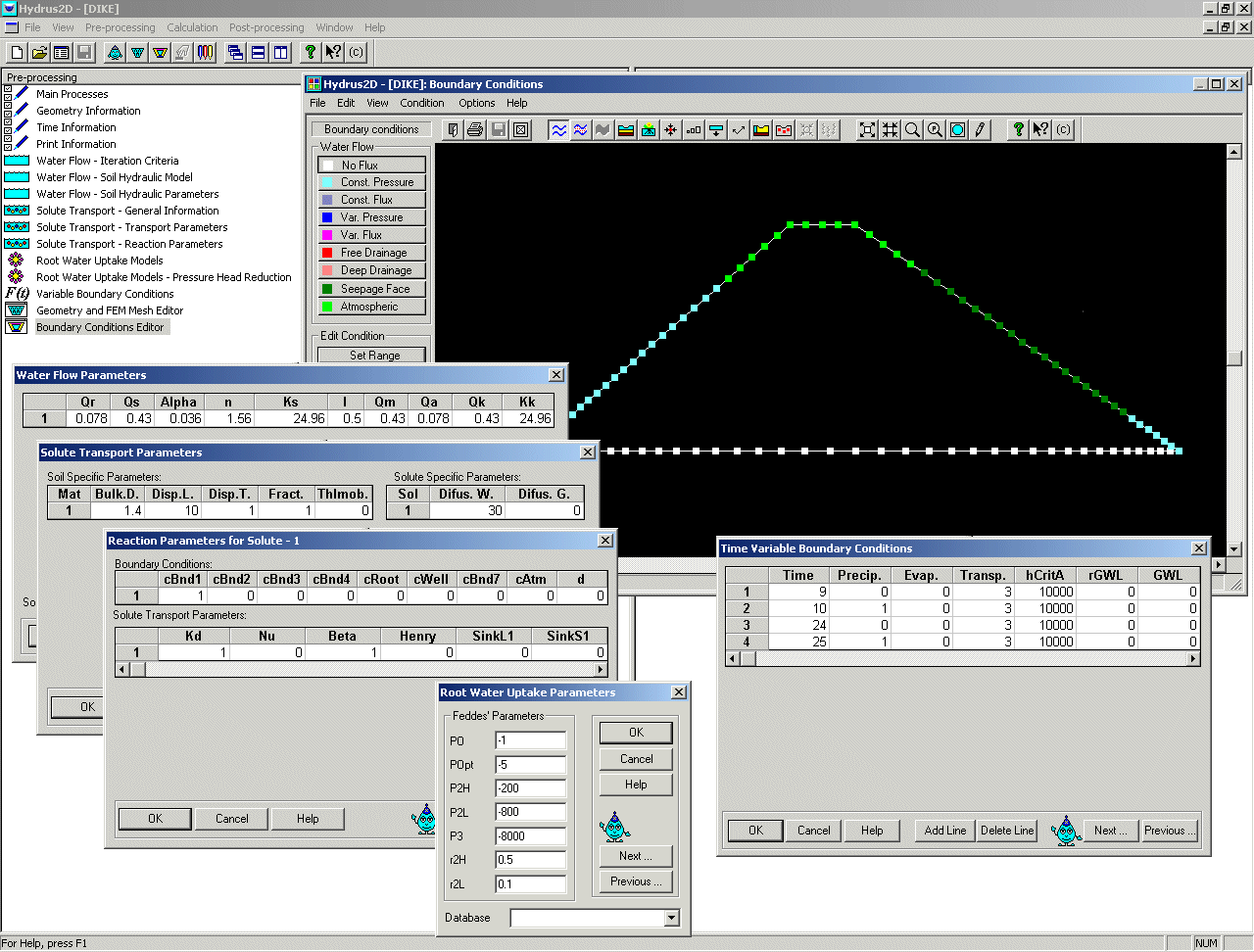This screenshot has width=1254, height=952.
Task: Click Cancel in Reaction Parameters dialog
Action: tap(231, 819)
